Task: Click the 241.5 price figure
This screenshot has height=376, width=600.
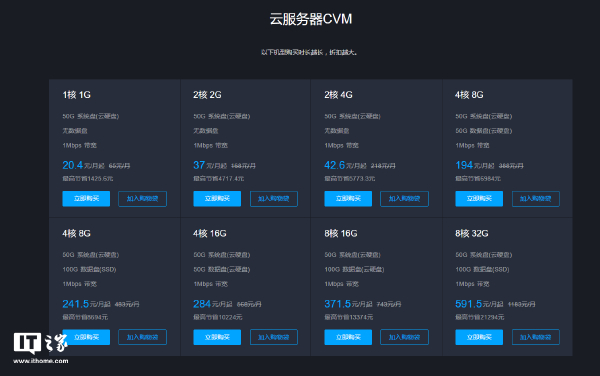Action: (x=76, y=304)
